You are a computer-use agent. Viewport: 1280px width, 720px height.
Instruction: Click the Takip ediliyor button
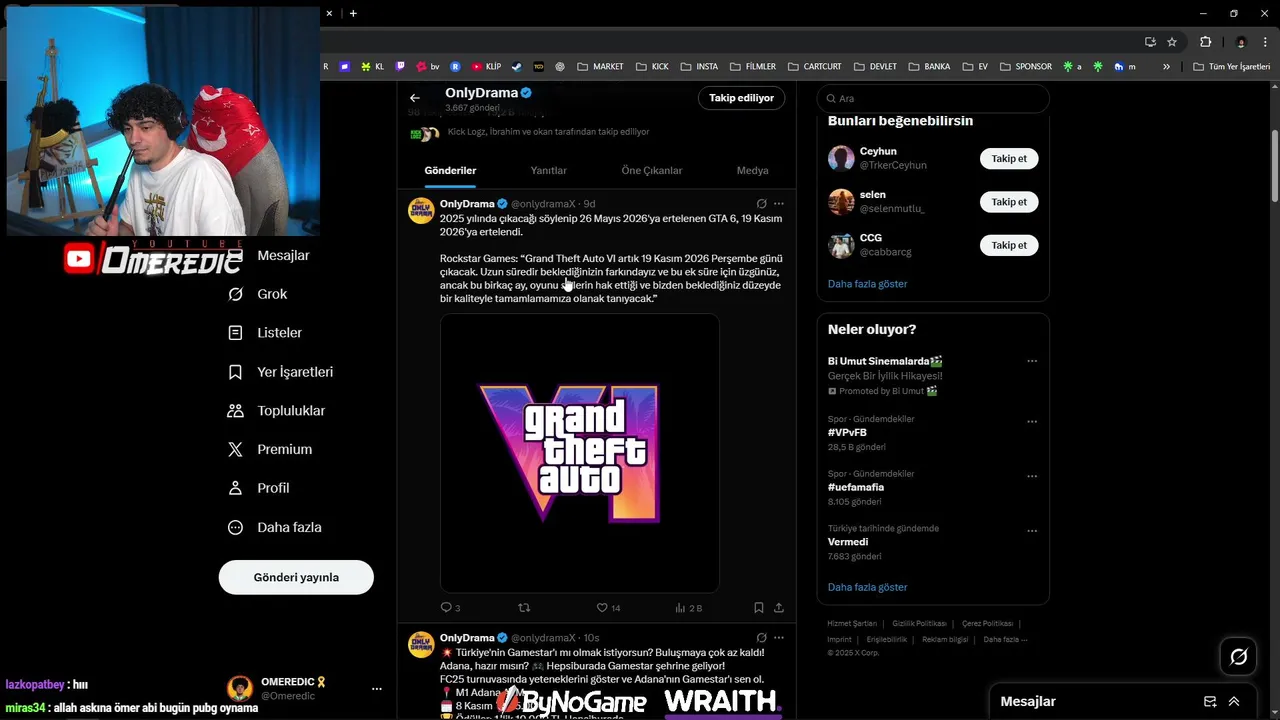click(741, 98)
